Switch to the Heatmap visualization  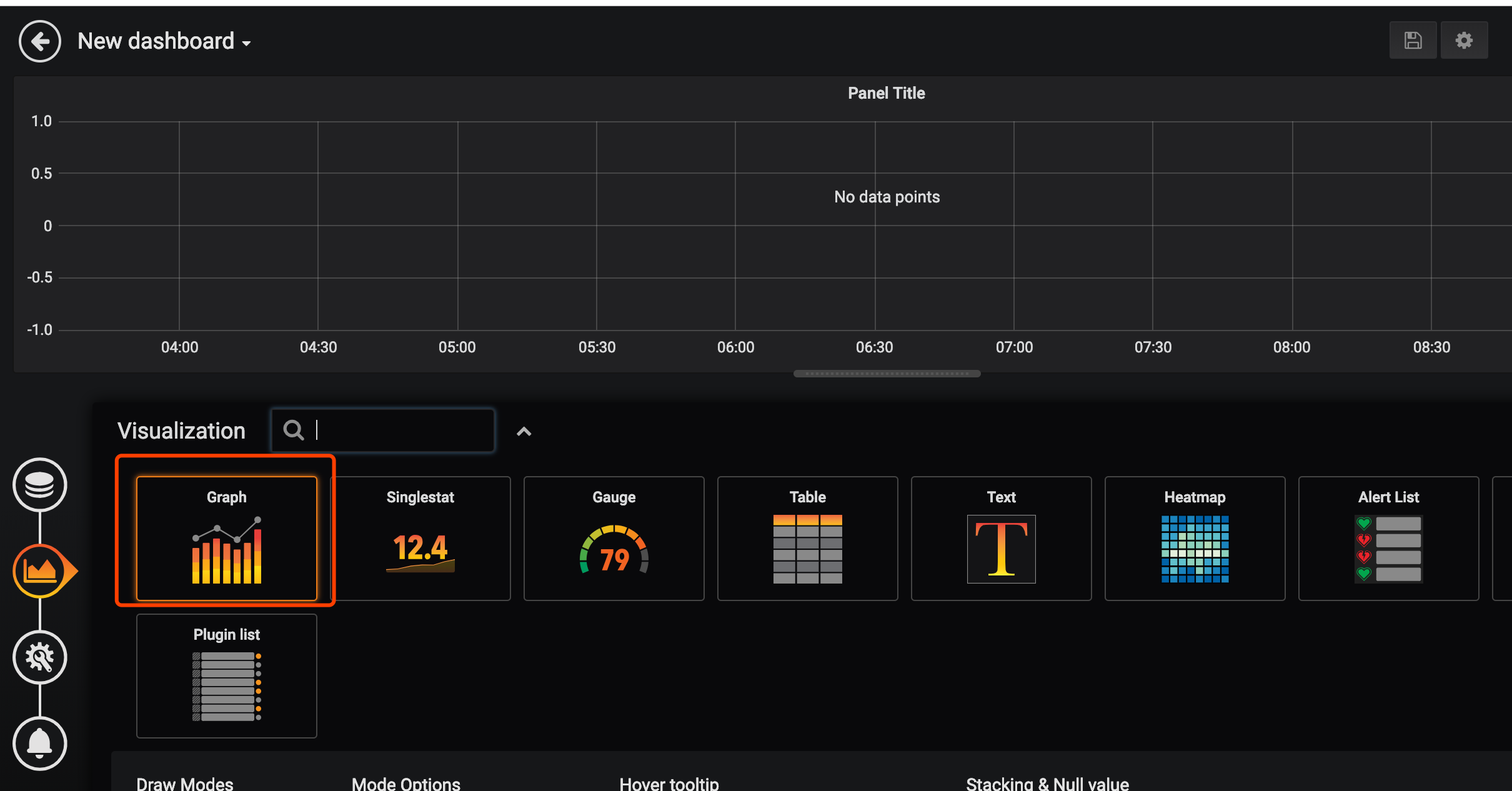pos(1194,539)
